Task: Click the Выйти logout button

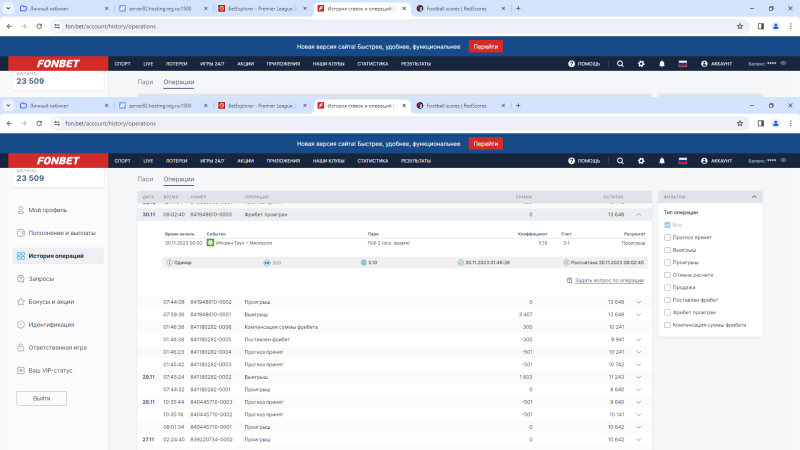Action: [42, 398]
